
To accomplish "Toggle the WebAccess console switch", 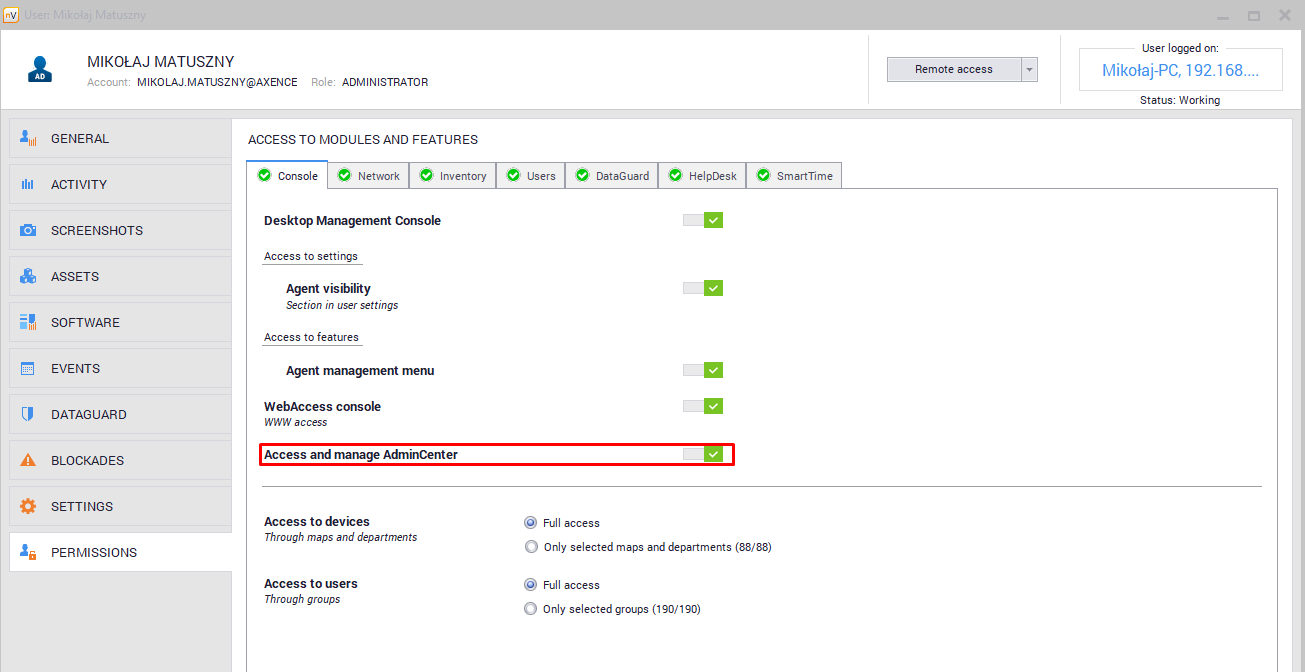I will click(x=703, y=406).
